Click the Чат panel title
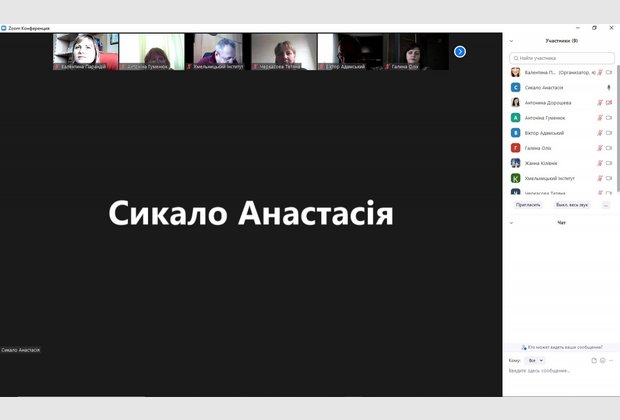620x420 pixels. coord(561,223)
